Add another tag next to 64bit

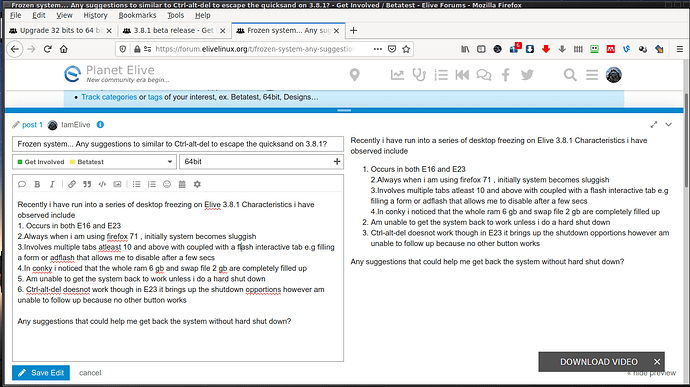(337, 162)
